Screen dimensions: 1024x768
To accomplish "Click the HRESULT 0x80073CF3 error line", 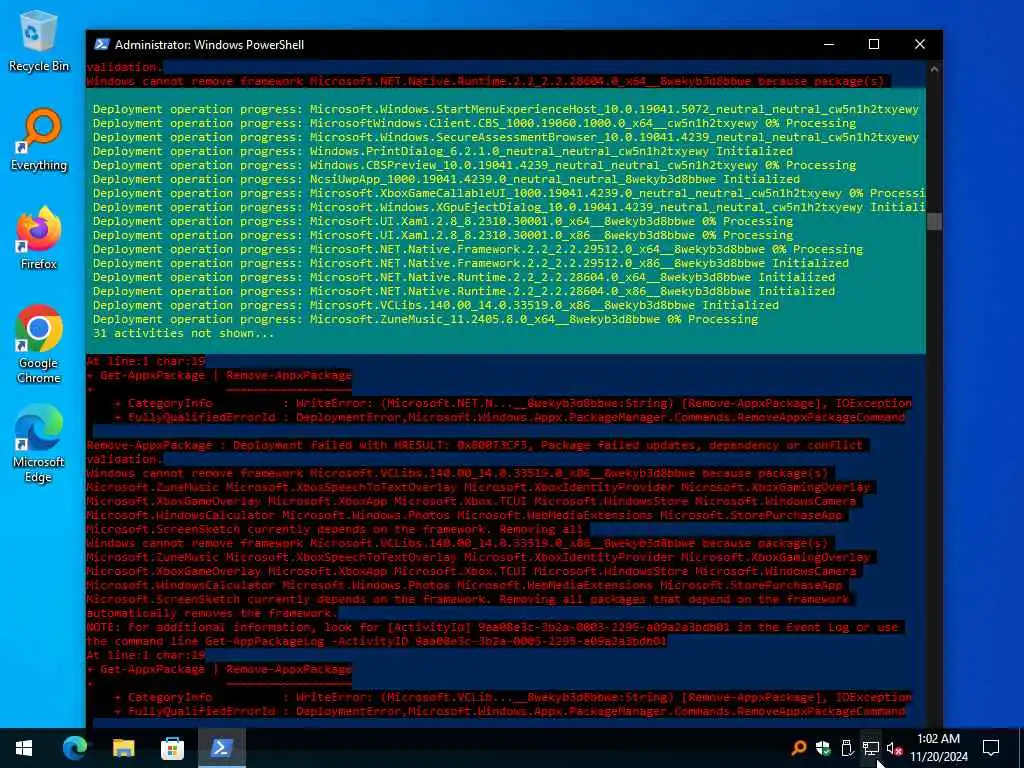I will coord(475,445).
